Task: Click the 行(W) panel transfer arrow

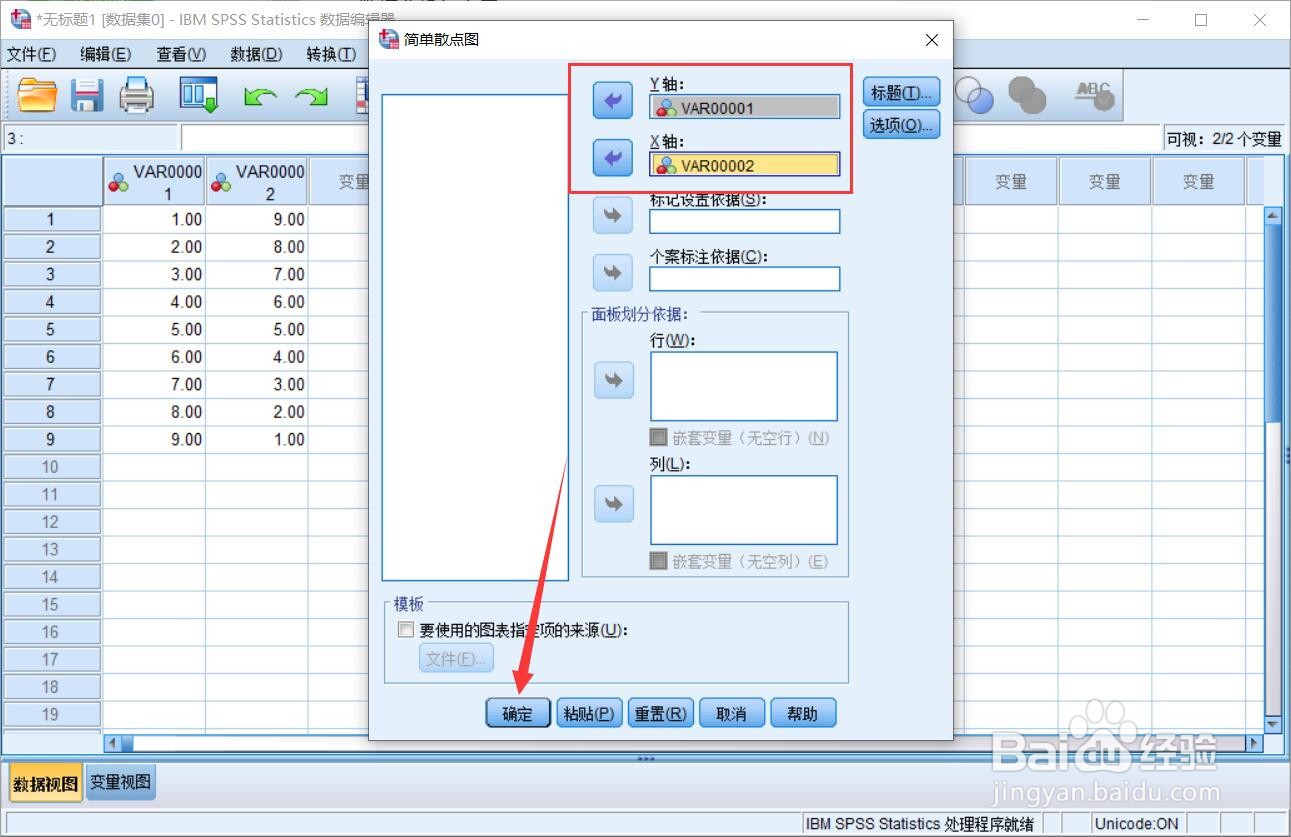Action: (x=612, y=380)
